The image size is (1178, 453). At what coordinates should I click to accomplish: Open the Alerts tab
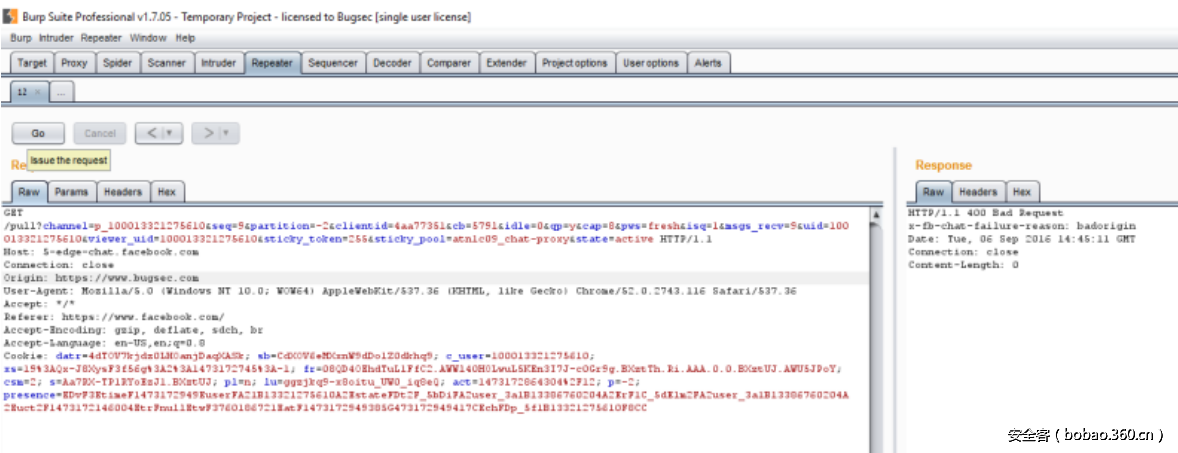707,63
